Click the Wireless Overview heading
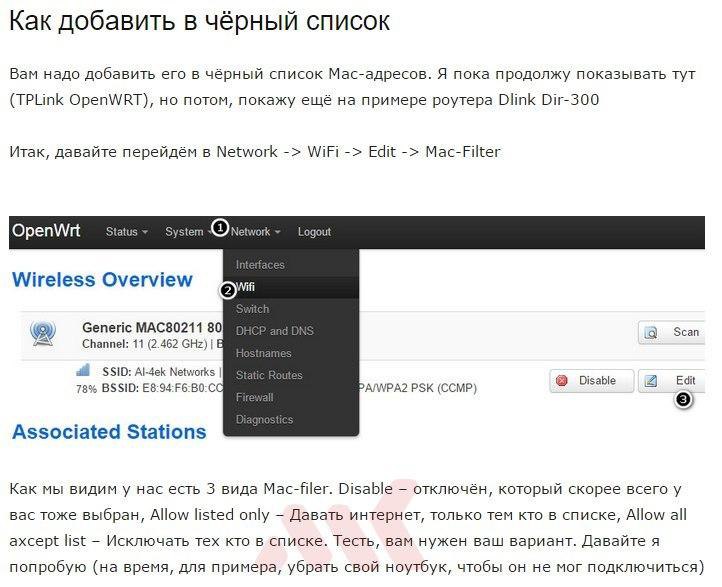Image resolution: width=722 pixels, height=587 pixels. click(x=102, y=279)
